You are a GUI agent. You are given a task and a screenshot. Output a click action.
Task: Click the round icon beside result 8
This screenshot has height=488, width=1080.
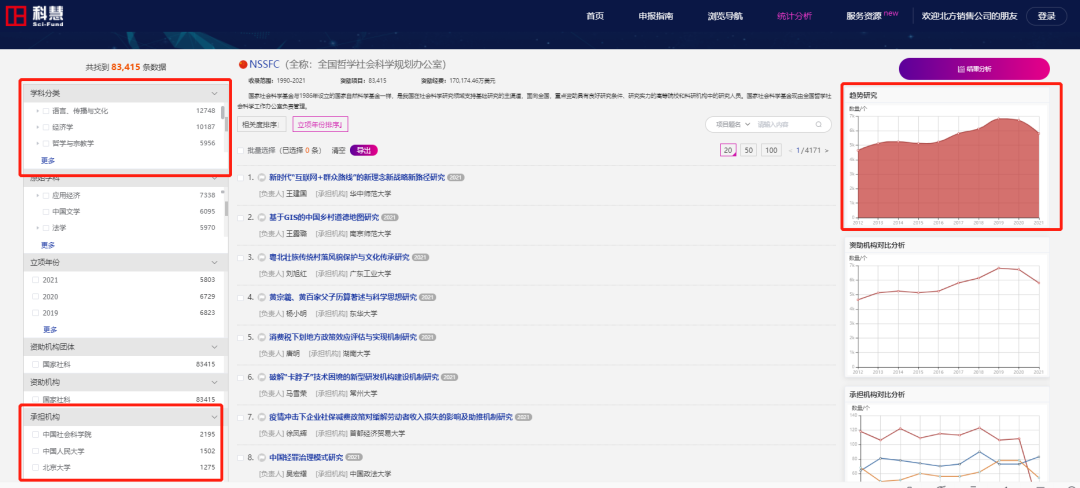pos(262,457)
